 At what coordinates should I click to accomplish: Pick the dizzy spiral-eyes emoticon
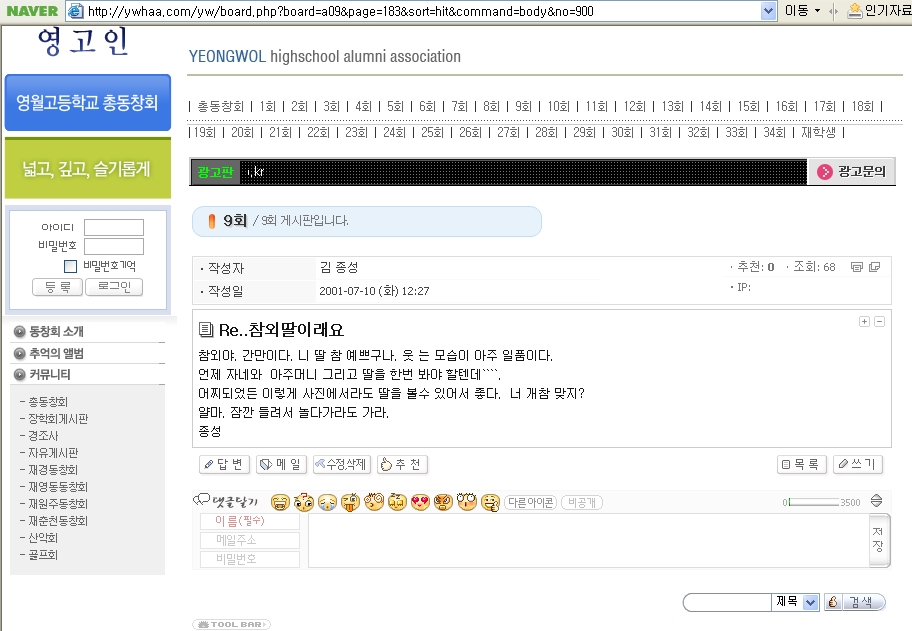click(374, 502)
